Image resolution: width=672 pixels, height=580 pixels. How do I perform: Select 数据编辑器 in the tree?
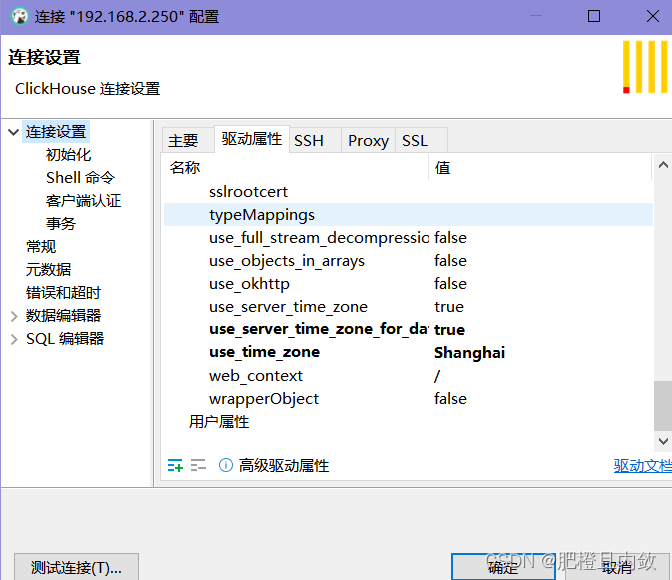63,316
